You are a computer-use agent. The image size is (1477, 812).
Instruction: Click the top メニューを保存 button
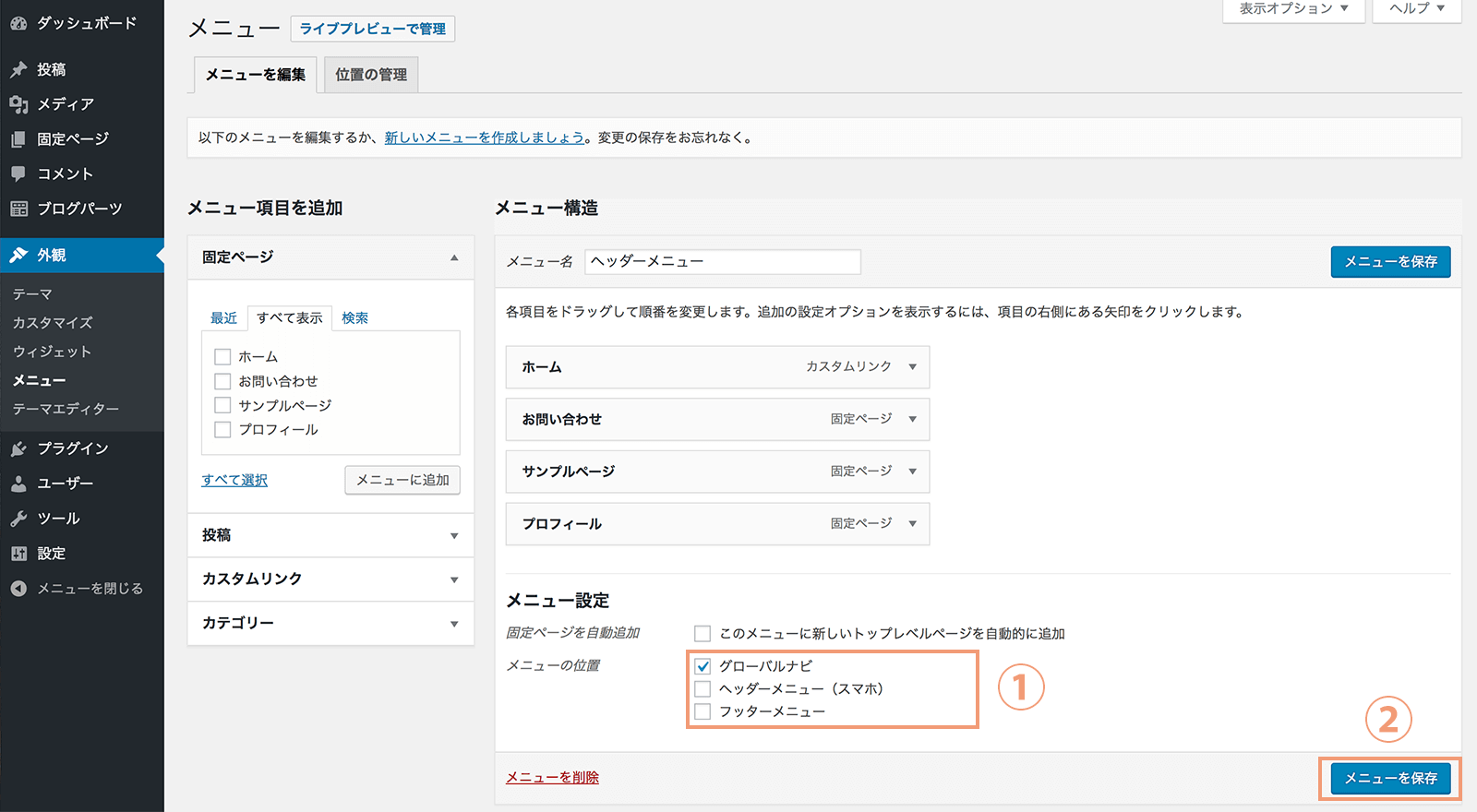[1390, 262]
